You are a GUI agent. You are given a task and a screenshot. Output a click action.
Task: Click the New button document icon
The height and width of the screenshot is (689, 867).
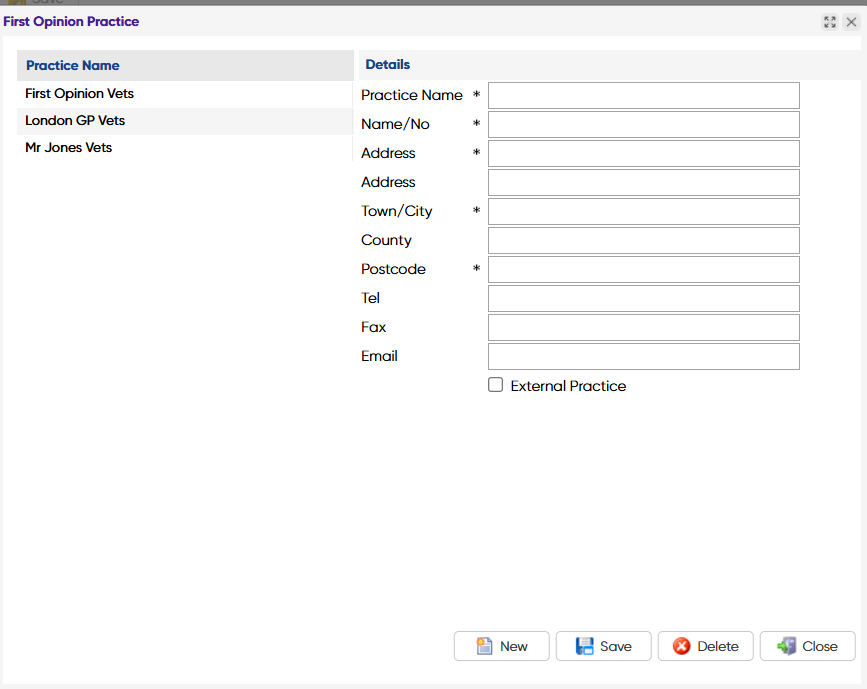(x=484, y=646)
